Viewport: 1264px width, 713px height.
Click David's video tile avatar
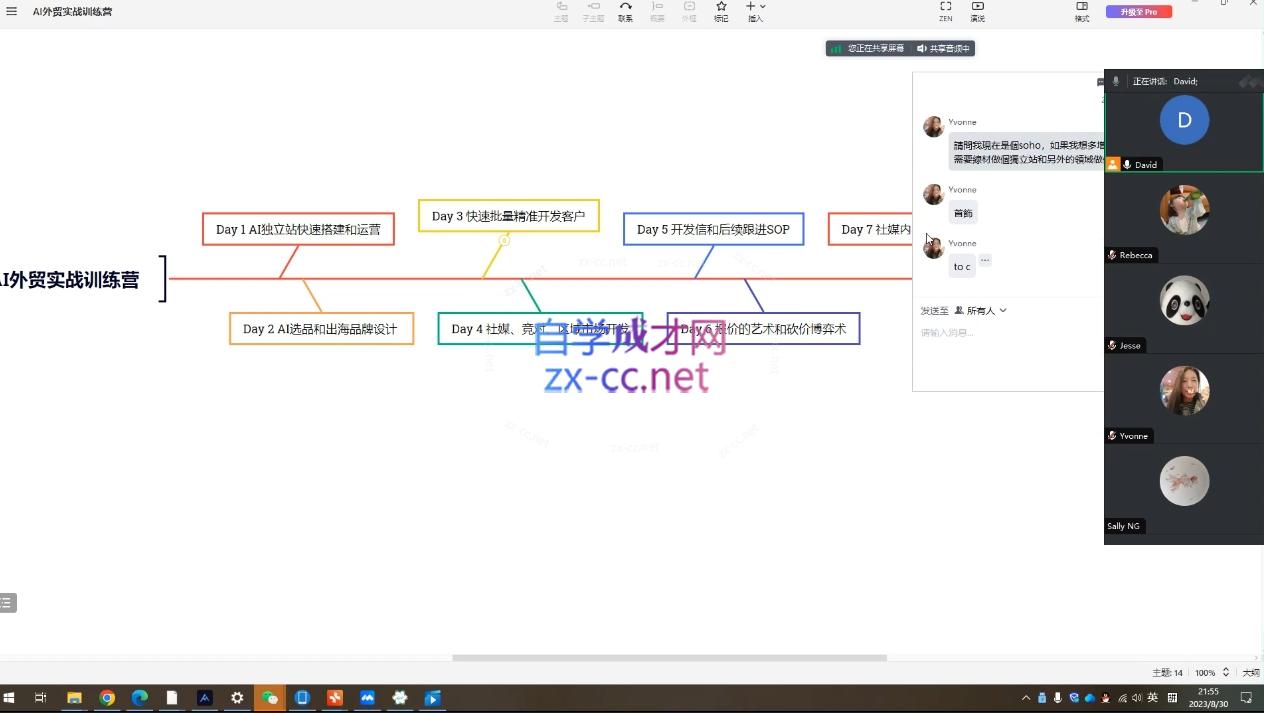(x=1184, y=120)
